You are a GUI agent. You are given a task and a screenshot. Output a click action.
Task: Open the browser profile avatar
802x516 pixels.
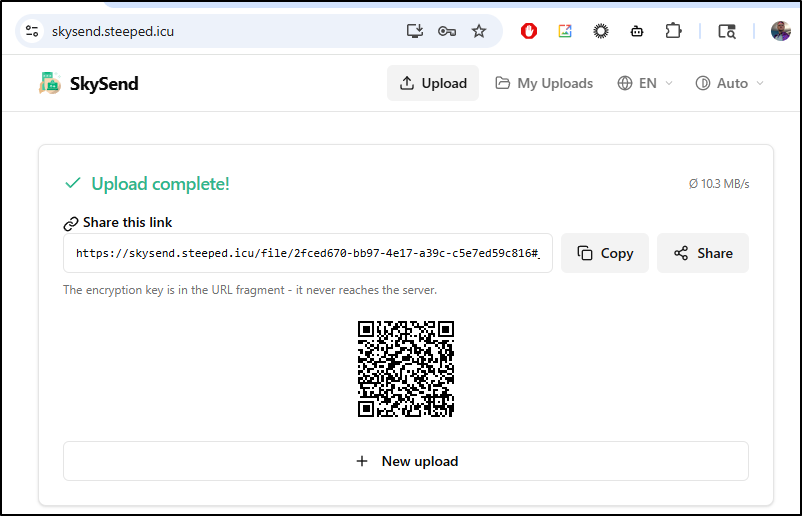click(x=781, y=31)
